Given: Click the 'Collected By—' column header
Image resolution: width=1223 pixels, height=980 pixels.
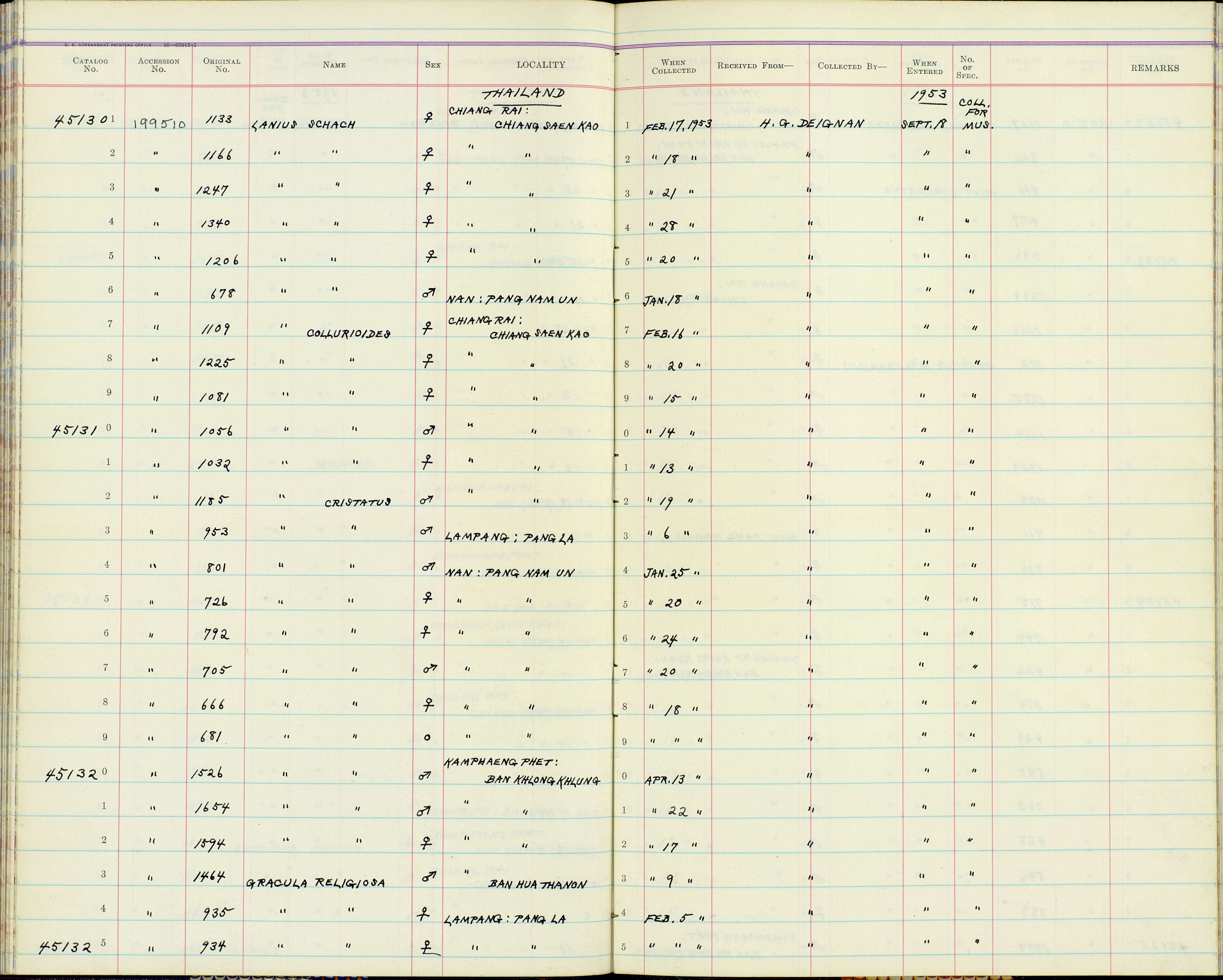Looking at the screenshot, I should coord(851,66).
